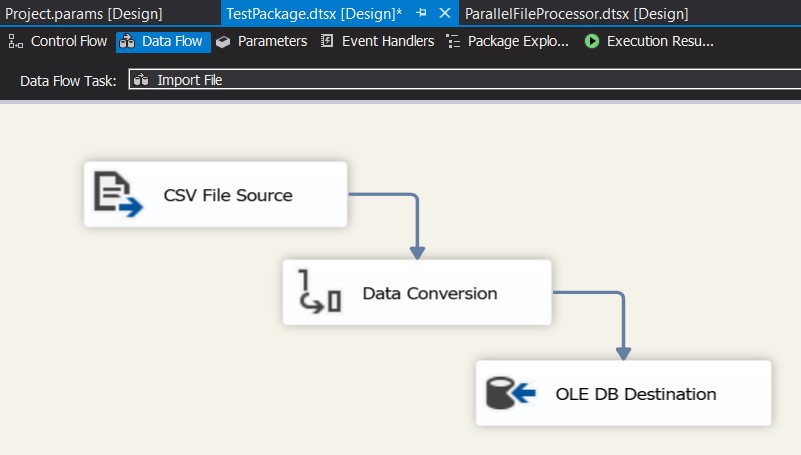Select the OLE DB Destination label text
801x455 pixels.
pos(636,394)
